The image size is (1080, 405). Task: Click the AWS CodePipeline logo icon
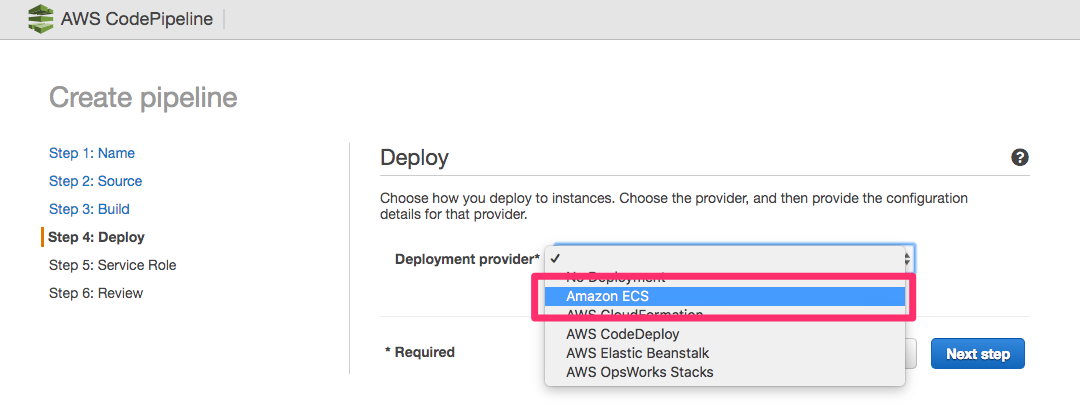(41, 19)
